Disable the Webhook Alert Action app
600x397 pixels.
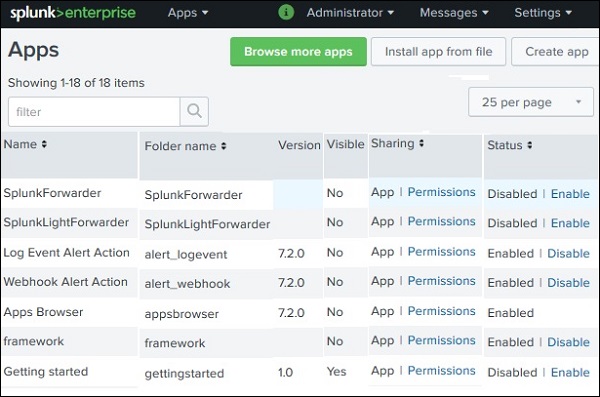click(568, 283)
